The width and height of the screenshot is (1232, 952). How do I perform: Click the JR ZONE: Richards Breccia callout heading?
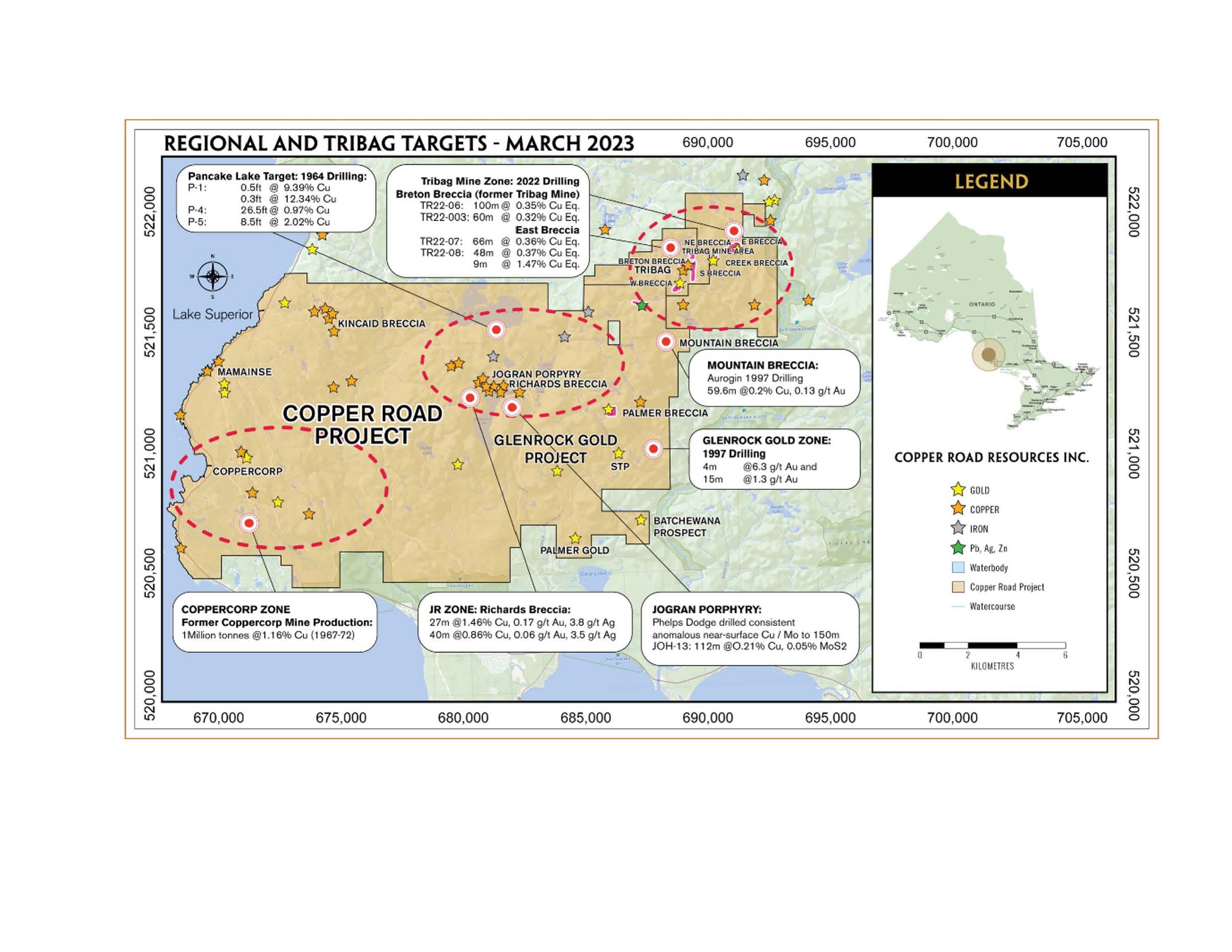click(499, 609)
